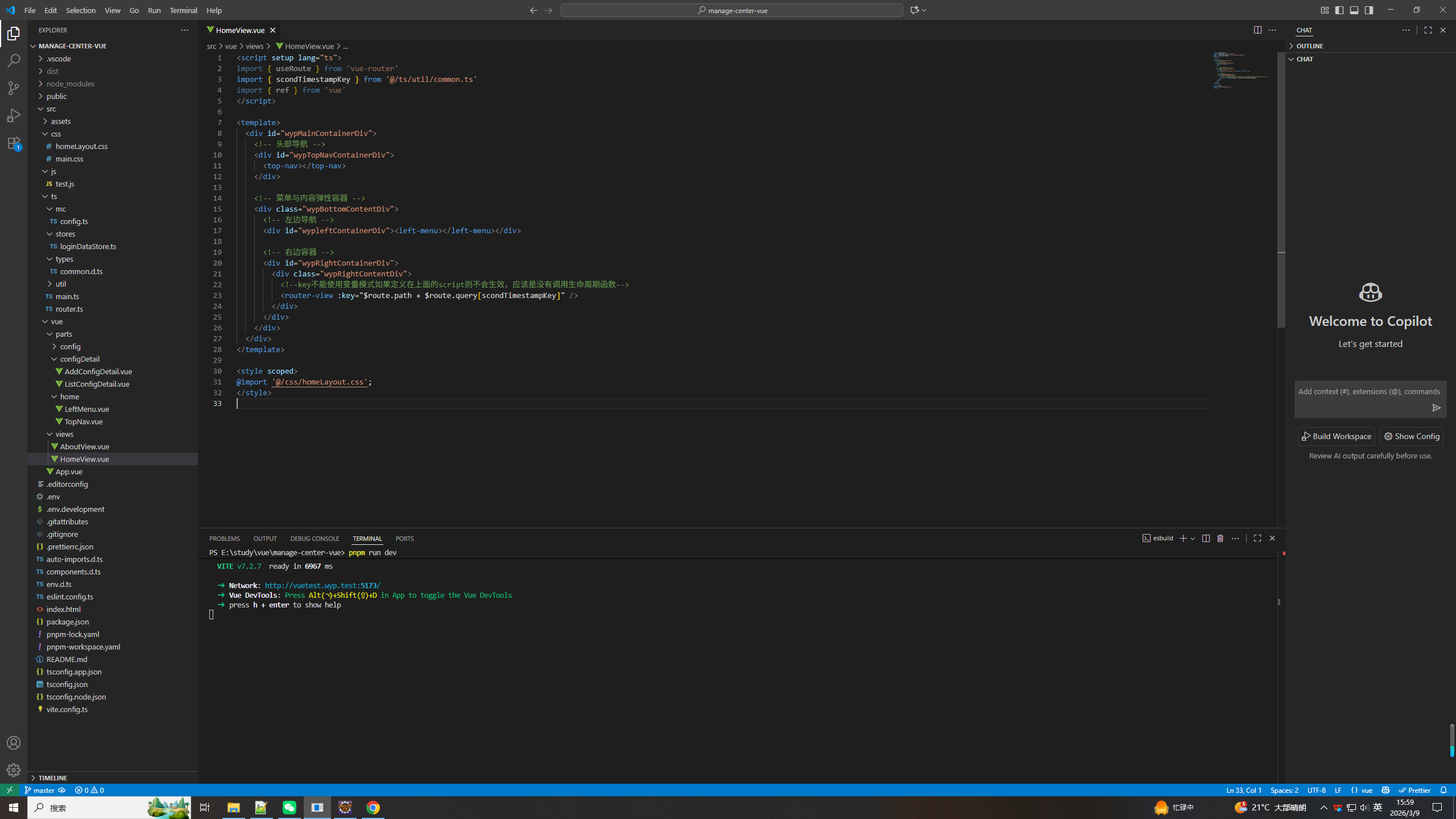Go forward using navigation arrow
1456x819 pixels.
(x=548, y=10)
